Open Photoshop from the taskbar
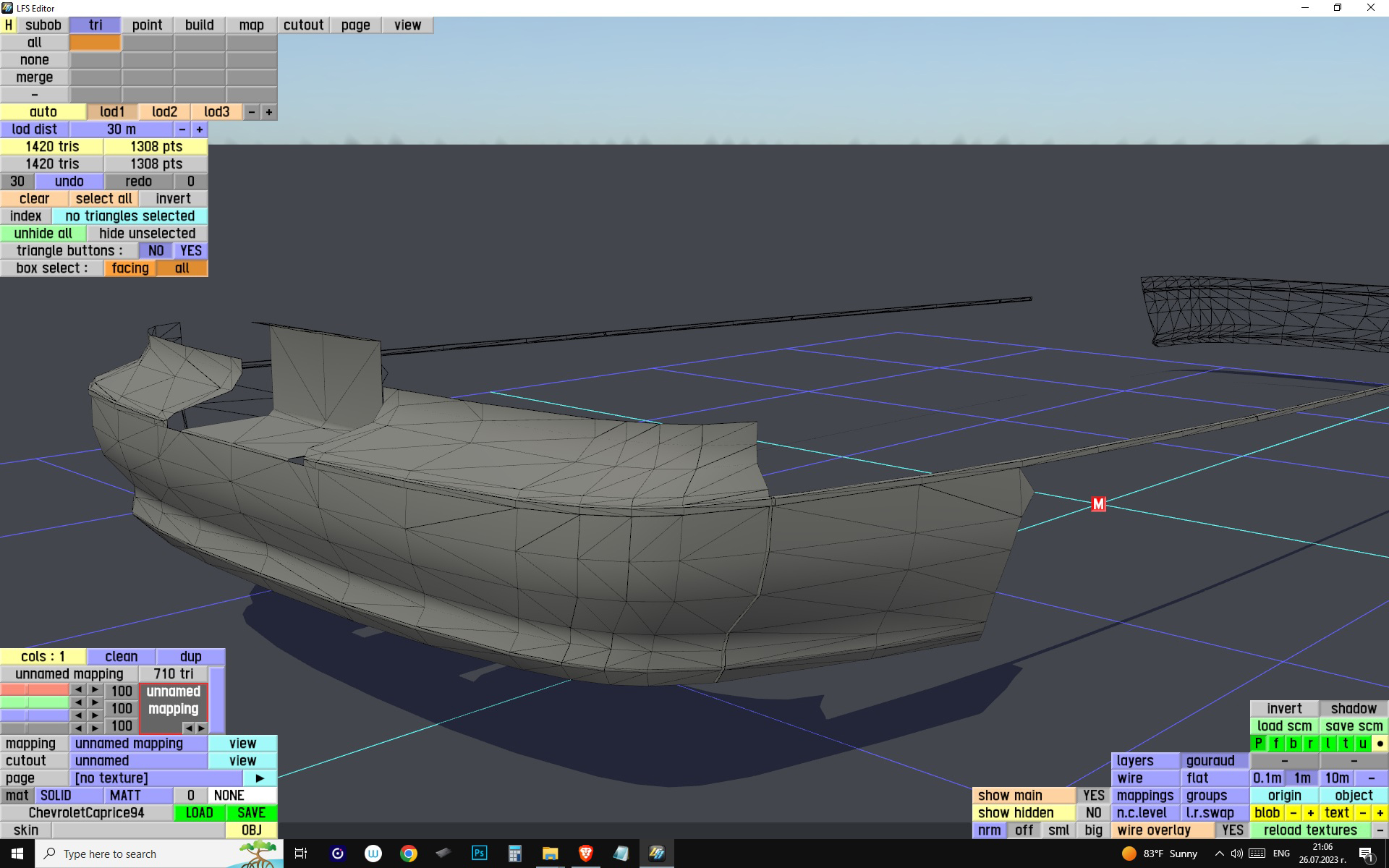The height and width of the screenshot is (868, 1389). (x=479, y=854)
